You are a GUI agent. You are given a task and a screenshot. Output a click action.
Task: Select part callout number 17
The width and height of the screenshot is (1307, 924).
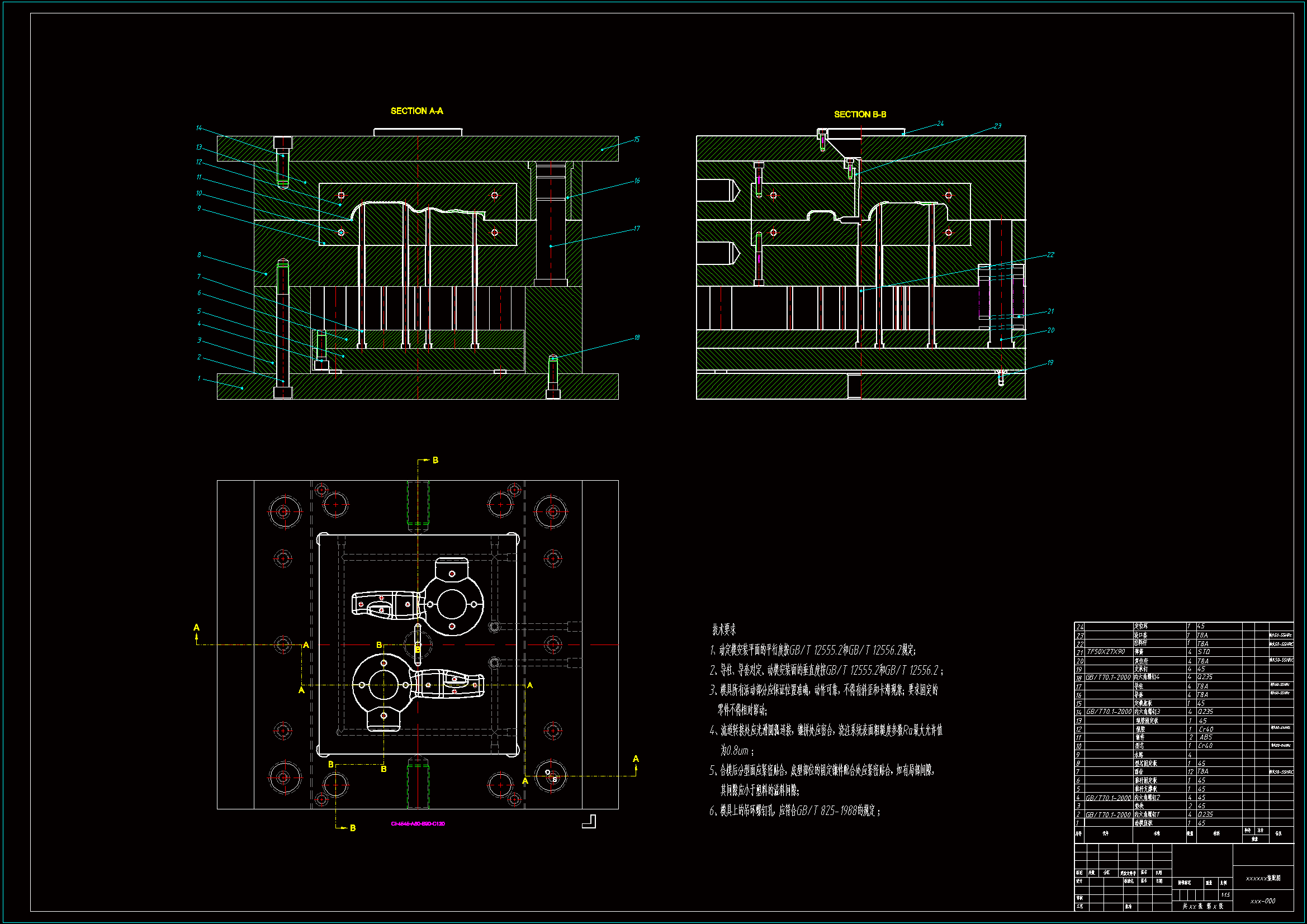pos(636,229)
